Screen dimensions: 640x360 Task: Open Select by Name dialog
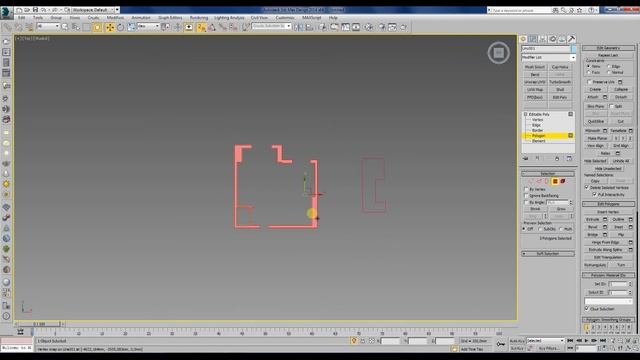[76, 27]
